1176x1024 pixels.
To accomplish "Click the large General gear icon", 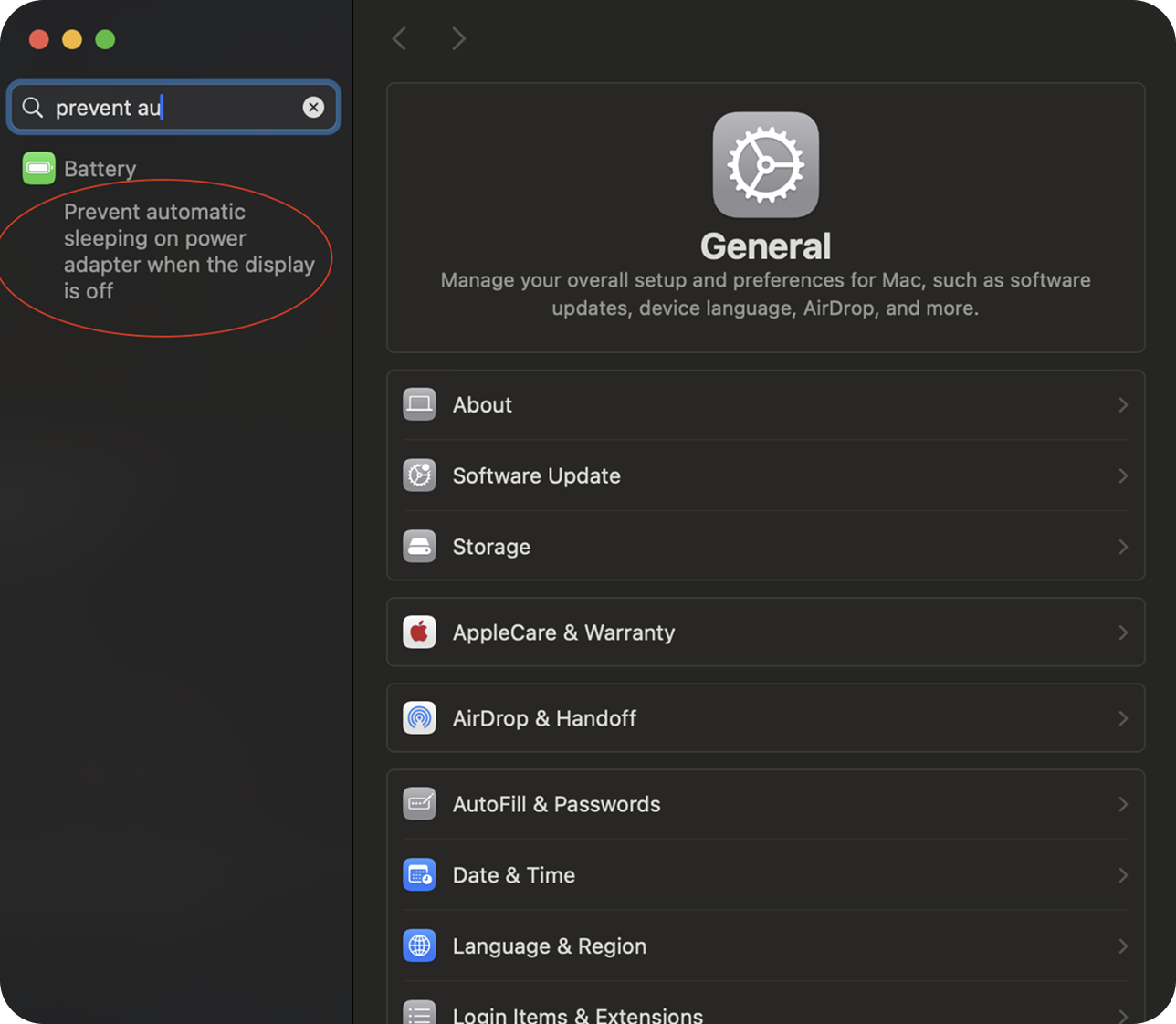I will tap(766, 165).
